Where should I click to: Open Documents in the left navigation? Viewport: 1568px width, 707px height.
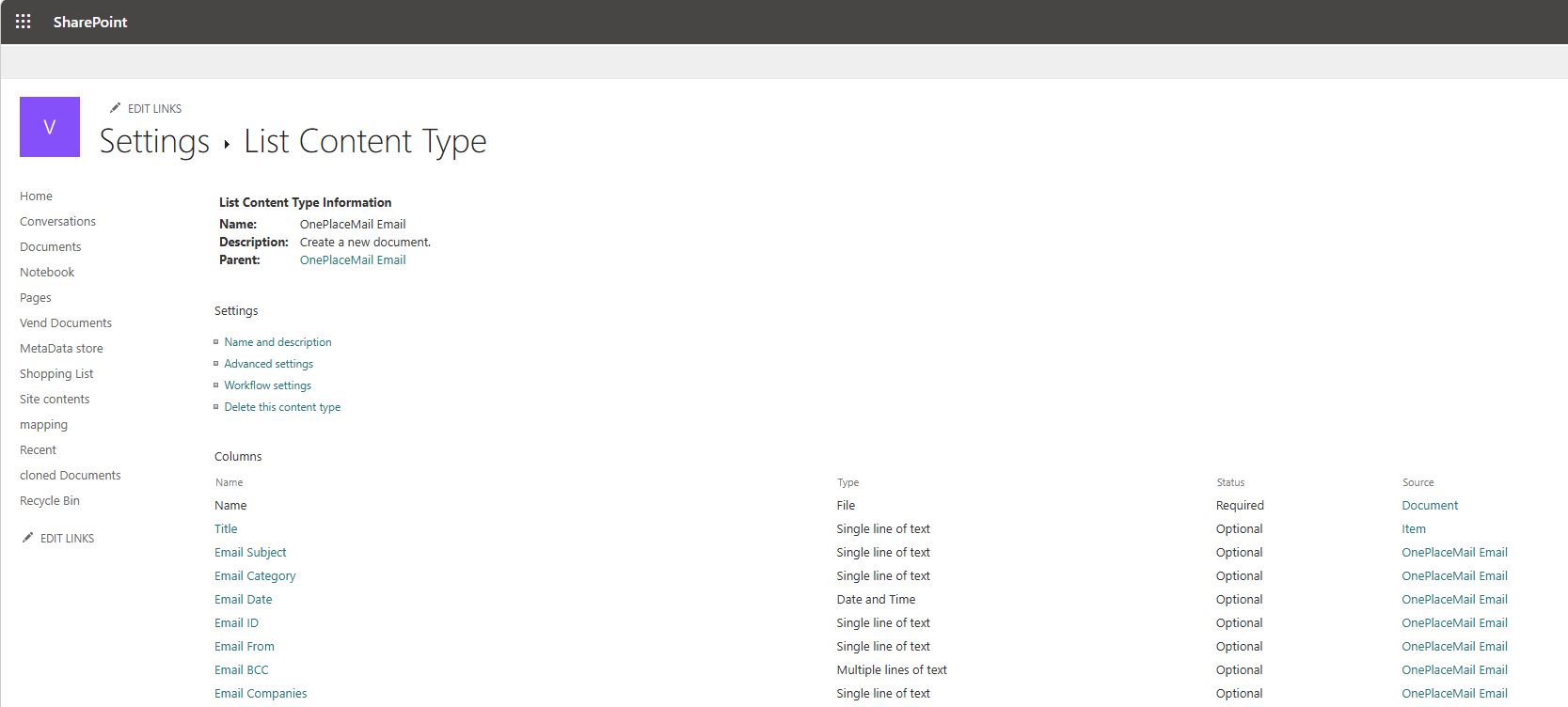point(51,247)
